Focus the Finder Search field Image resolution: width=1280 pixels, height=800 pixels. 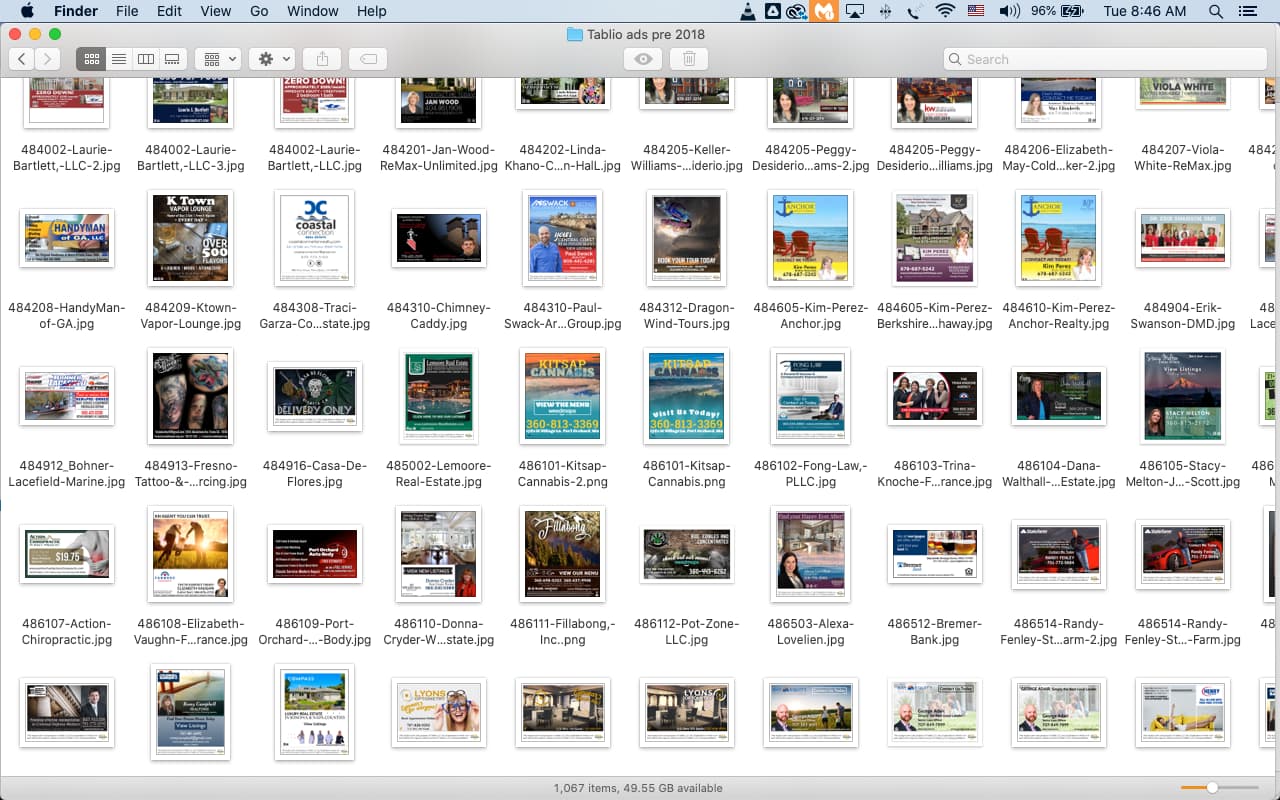click(x=1106, y=59)
